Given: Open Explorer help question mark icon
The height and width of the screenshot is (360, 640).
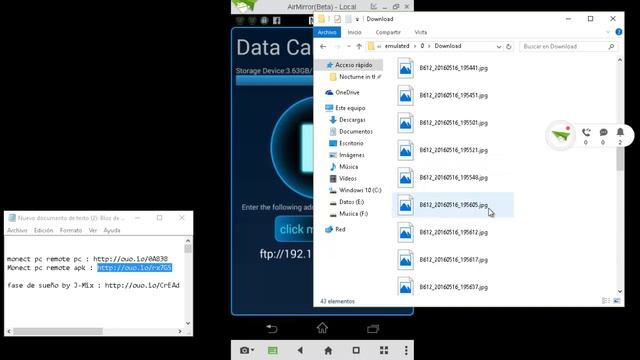Looking at the screenshot, I should [x=619, y=32].
